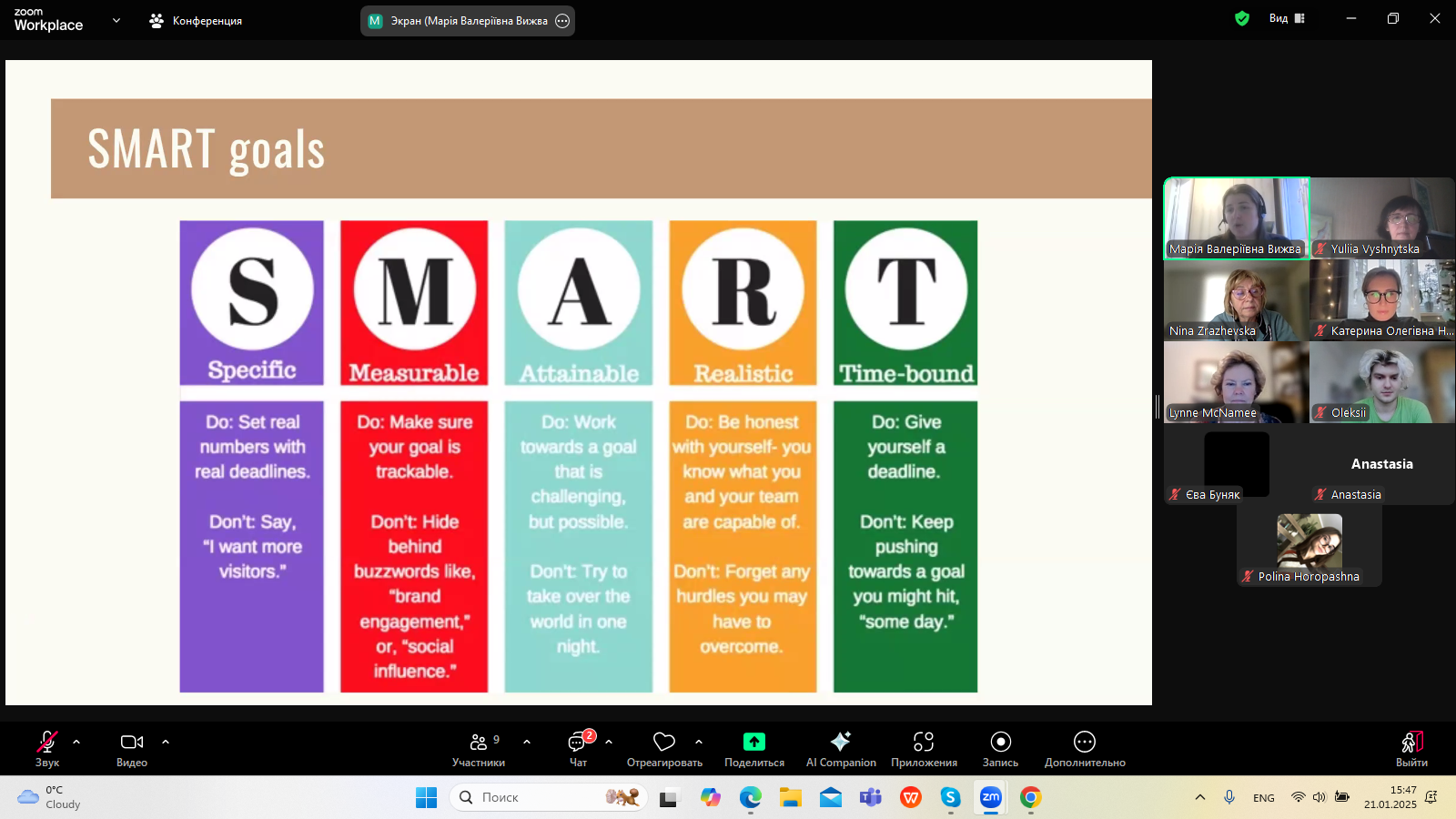Switch to the Конференция tab
The image size is (1456, 819).
[196, 21]
